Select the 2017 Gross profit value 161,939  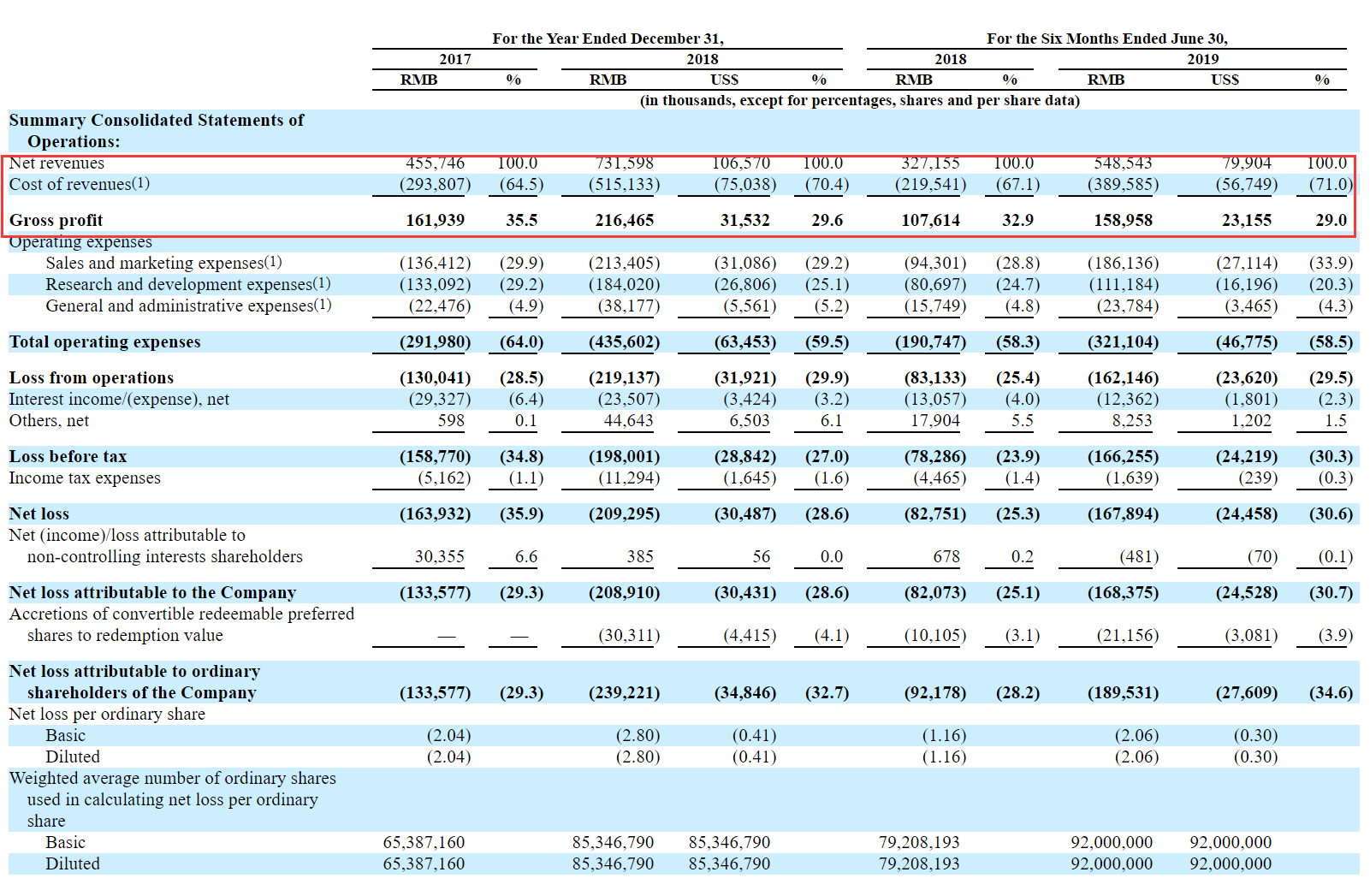tap(435, 220)
